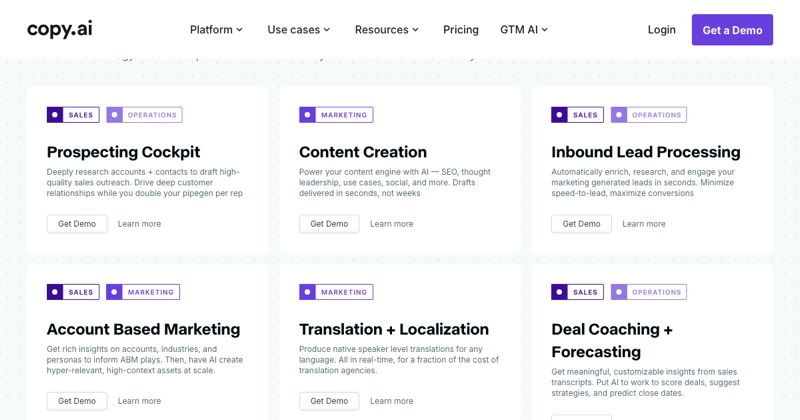Image resolution: width=800 pixels, height=420 pixels.
Task: Select the Operations tag on Deal Coaching card
Action: (x=648, y=292)
